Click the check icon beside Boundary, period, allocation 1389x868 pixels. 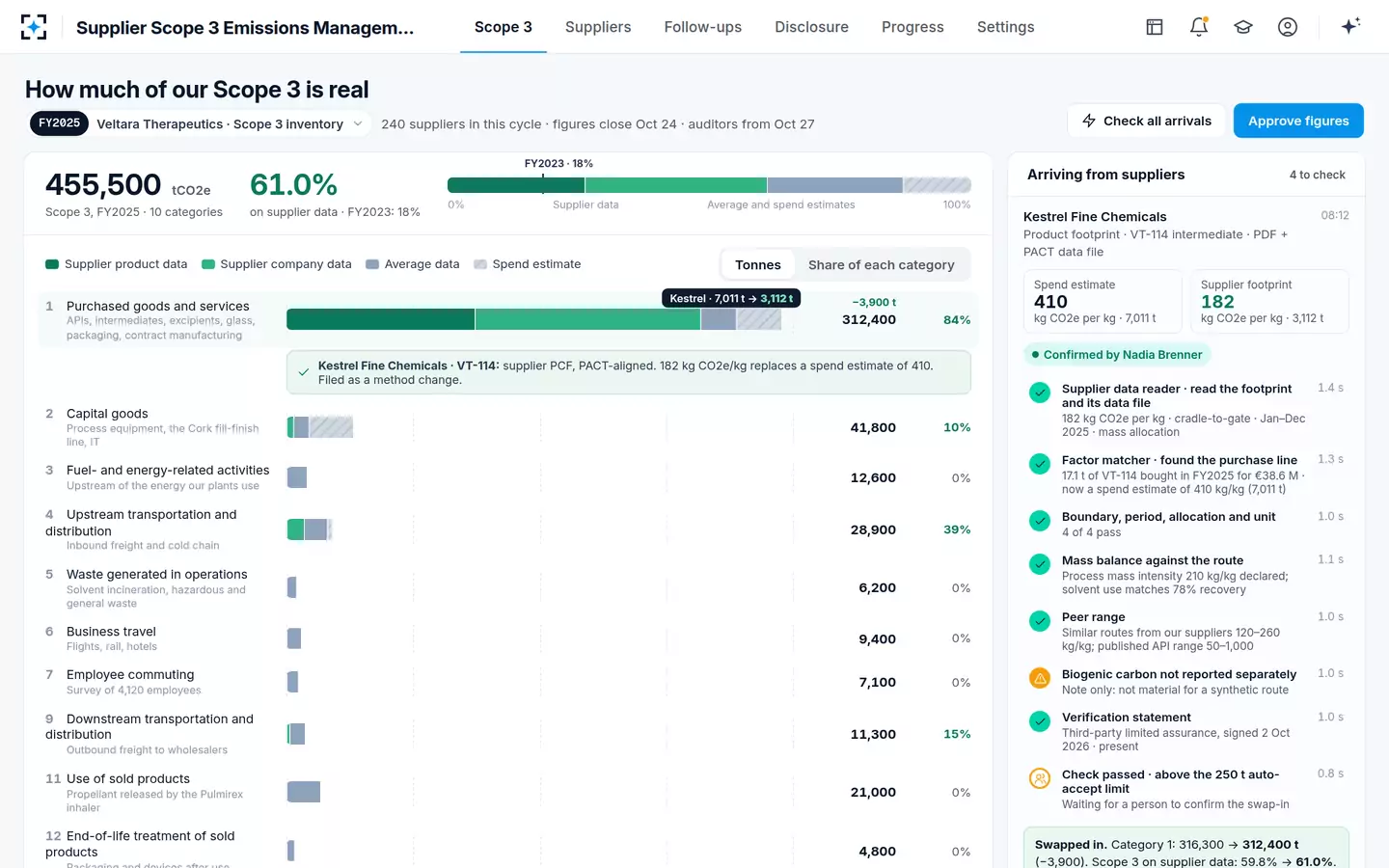pos(1040,521)
